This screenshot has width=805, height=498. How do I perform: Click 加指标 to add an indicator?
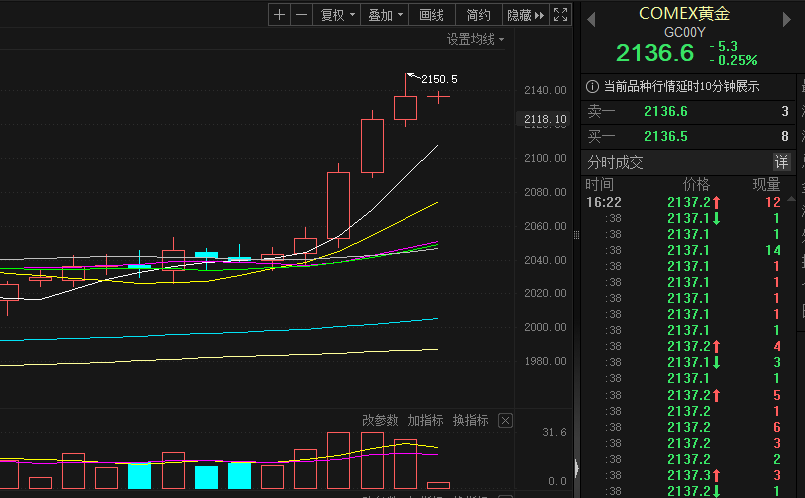coord(425,421)
